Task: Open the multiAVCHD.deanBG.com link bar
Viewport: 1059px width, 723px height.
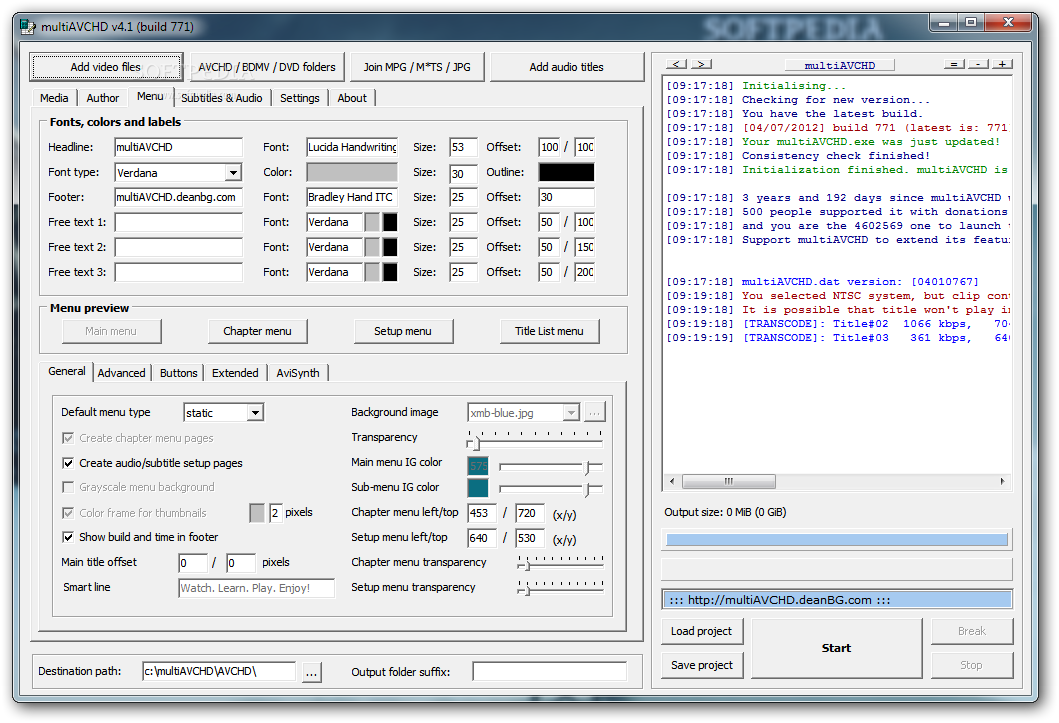Action: pyautogui.click(x=837, y=599)
